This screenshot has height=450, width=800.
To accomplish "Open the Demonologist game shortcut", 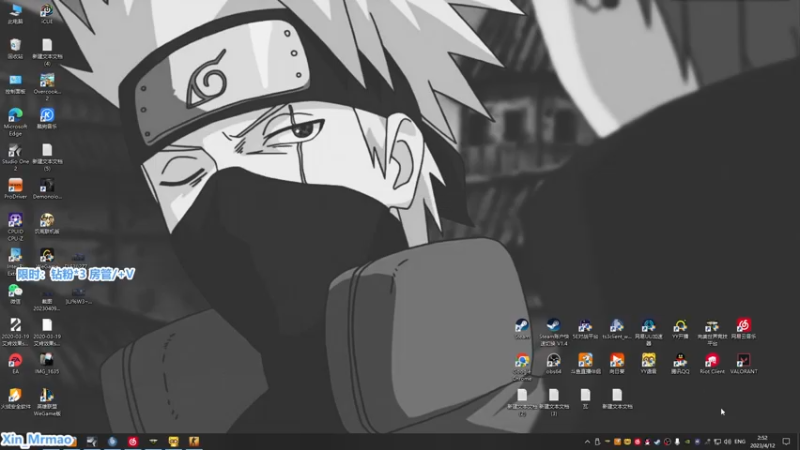I will point(47,188).
